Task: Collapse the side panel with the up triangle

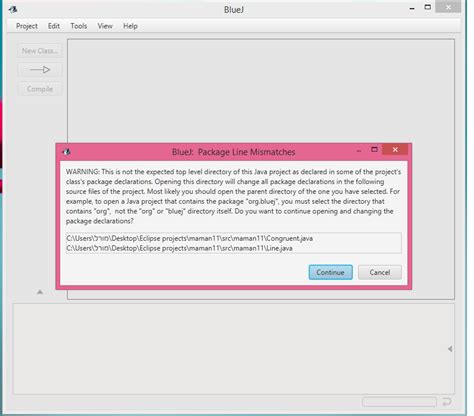Action: (40, 292)
